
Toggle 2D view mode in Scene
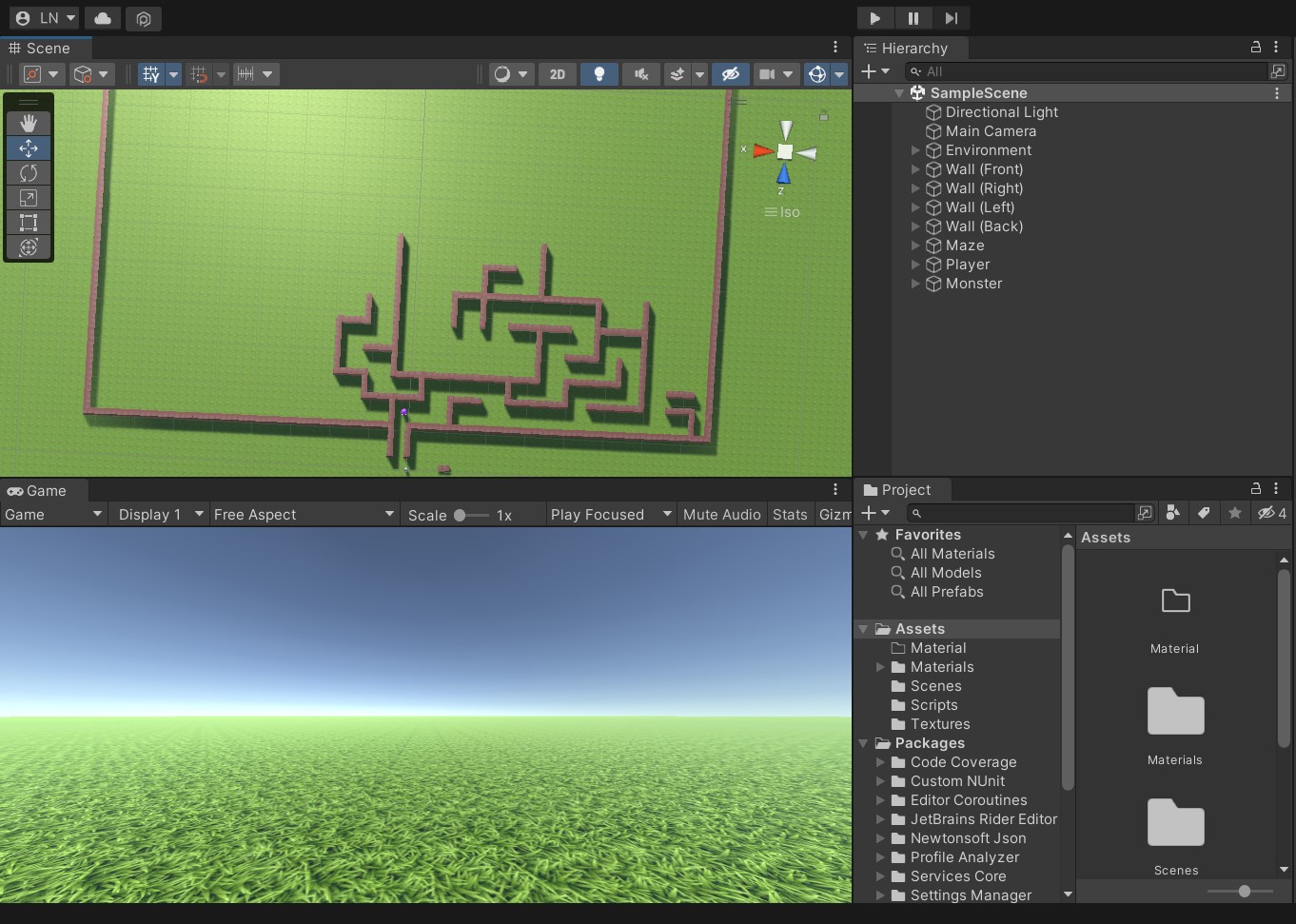558,74
